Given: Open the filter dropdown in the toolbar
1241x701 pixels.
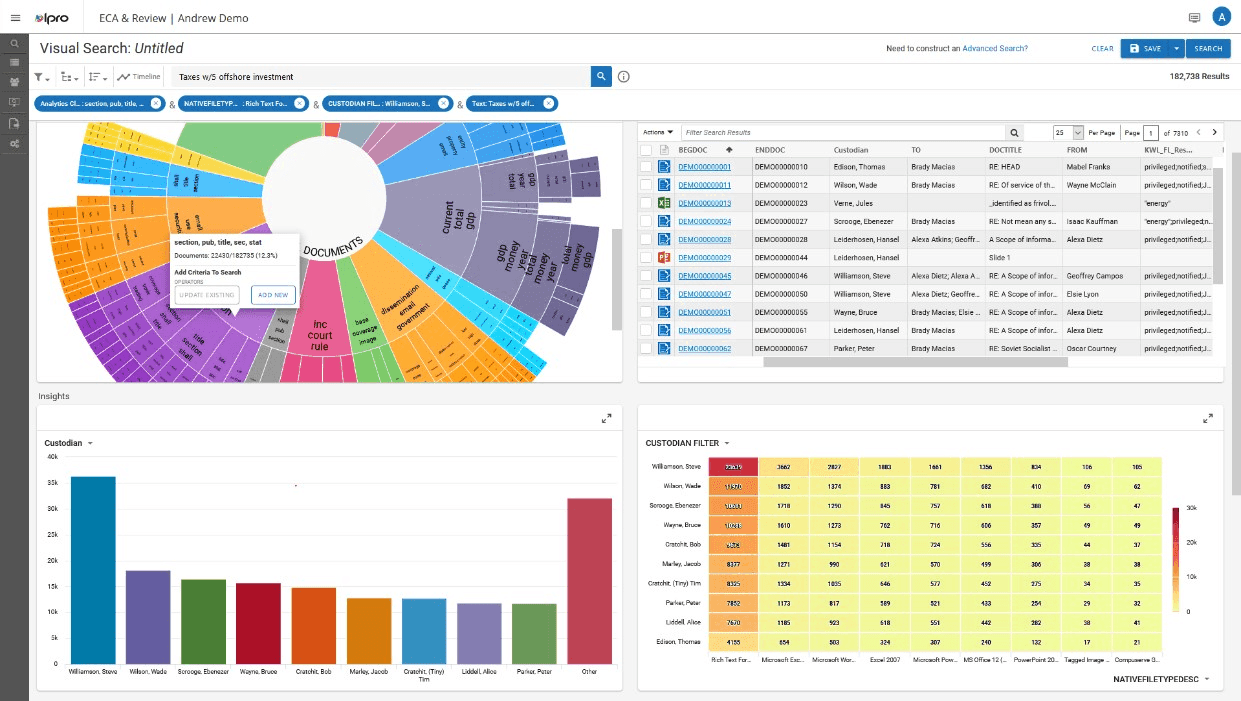Looking at the screenshot, I should point(42,76).
